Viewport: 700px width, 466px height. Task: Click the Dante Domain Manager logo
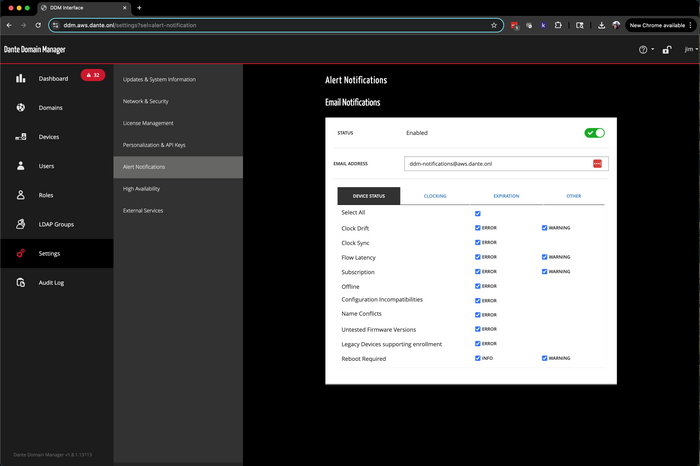(35, 50)
